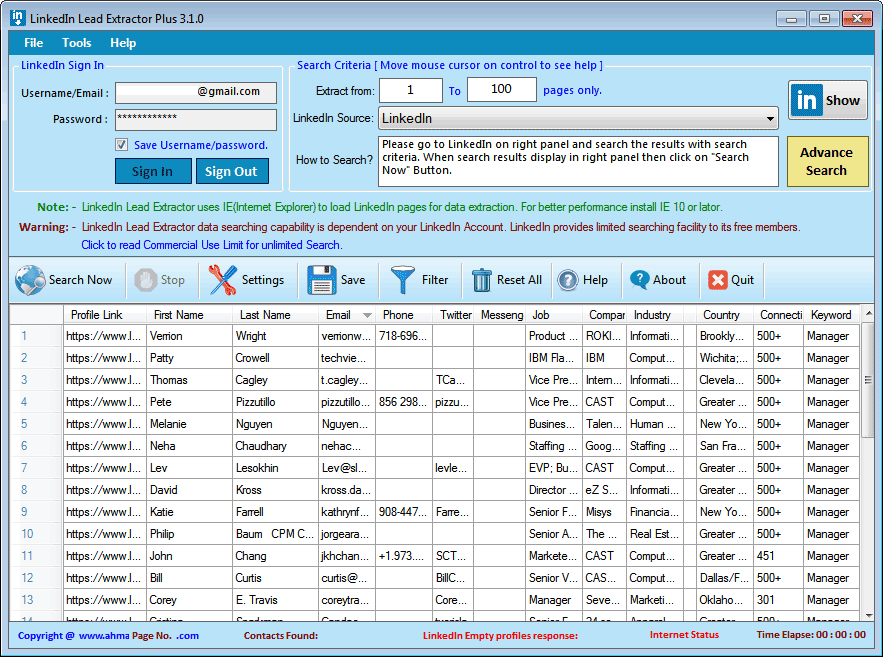This screenshot has height=657, width=883.
Task: Click the Username/Email input field
Action: (196, 92)
